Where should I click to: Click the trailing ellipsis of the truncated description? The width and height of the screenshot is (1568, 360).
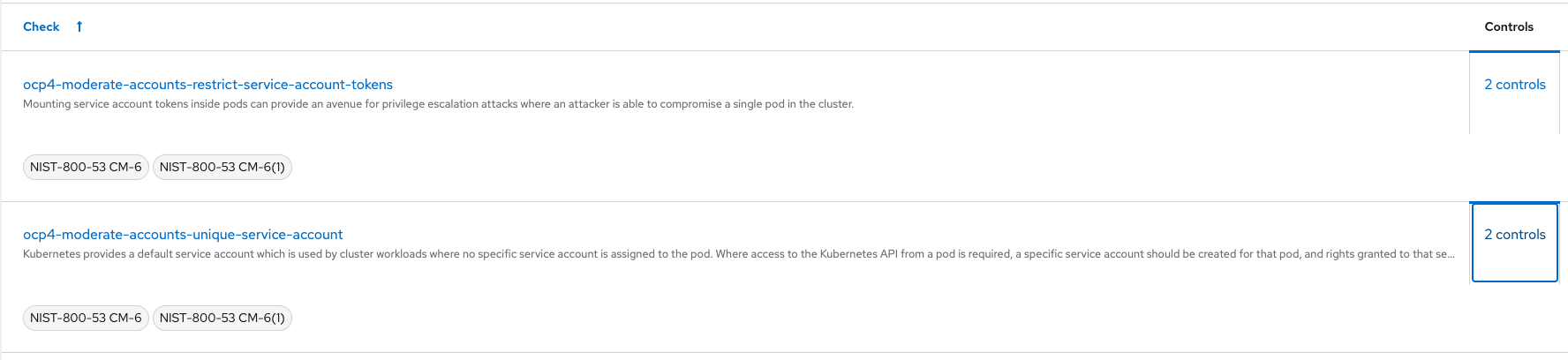tap(1449, 254)
